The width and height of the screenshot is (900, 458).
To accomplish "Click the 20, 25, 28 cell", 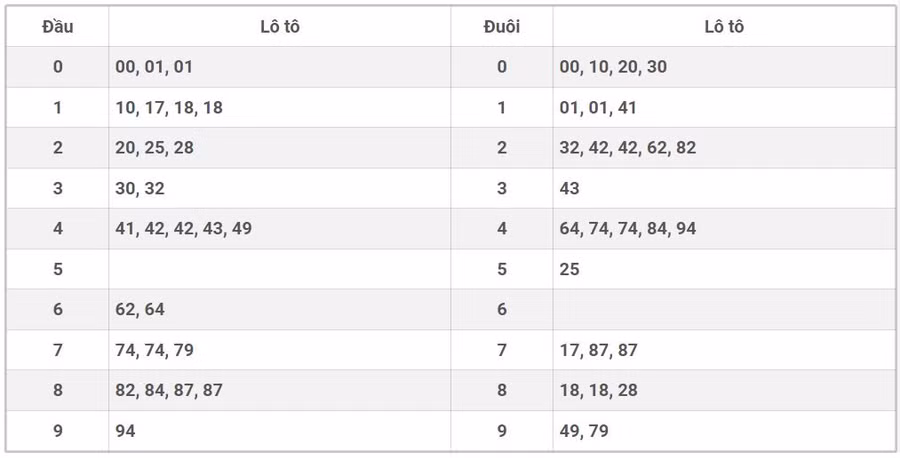I will click(x=154, y=148).
